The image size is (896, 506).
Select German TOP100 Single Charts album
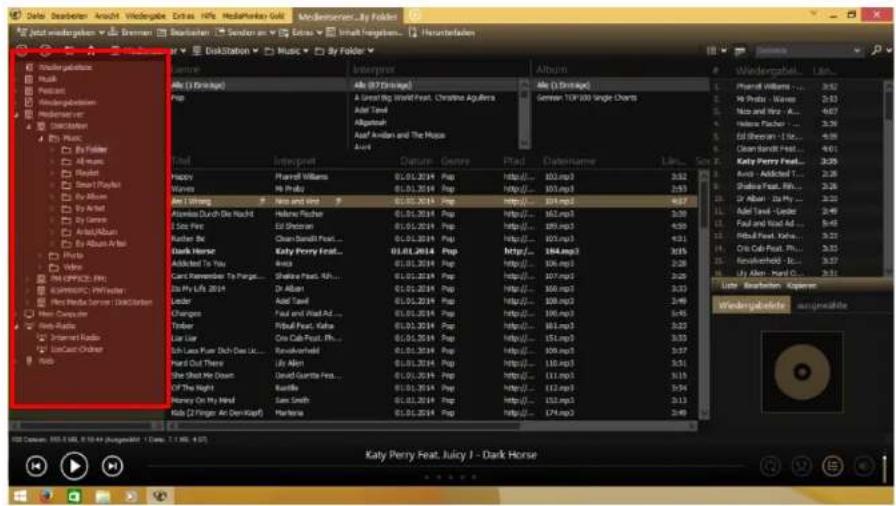click(586, 98)
